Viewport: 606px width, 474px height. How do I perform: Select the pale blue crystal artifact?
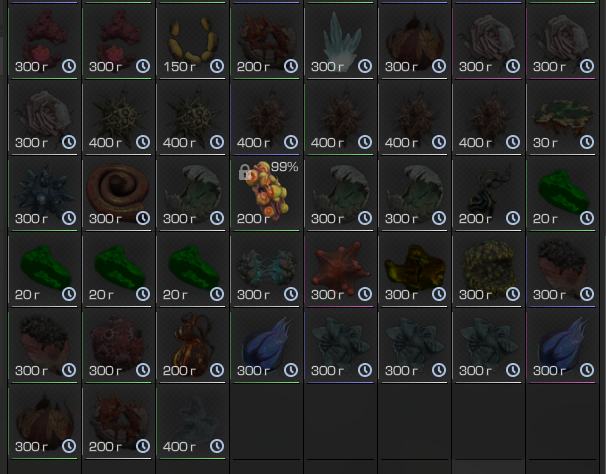340,40
